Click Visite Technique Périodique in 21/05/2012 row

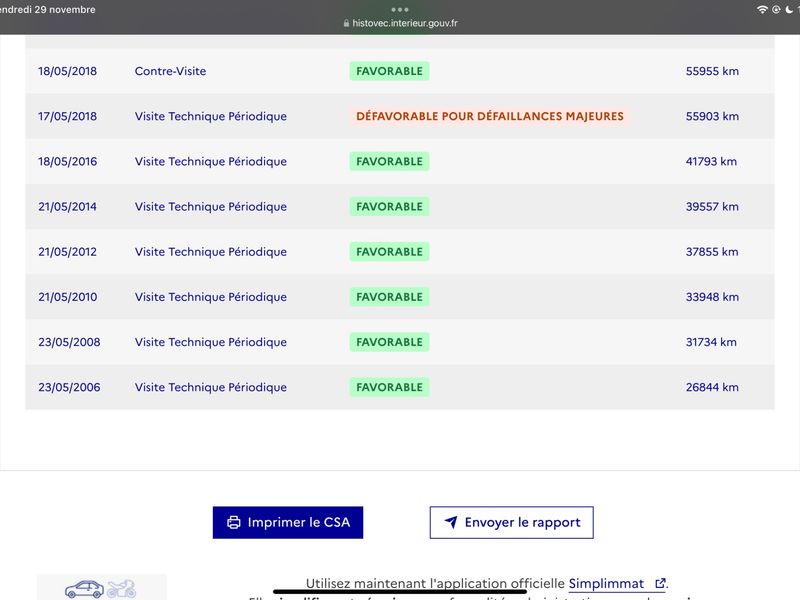pyautogui.click(x=211, y=252)
